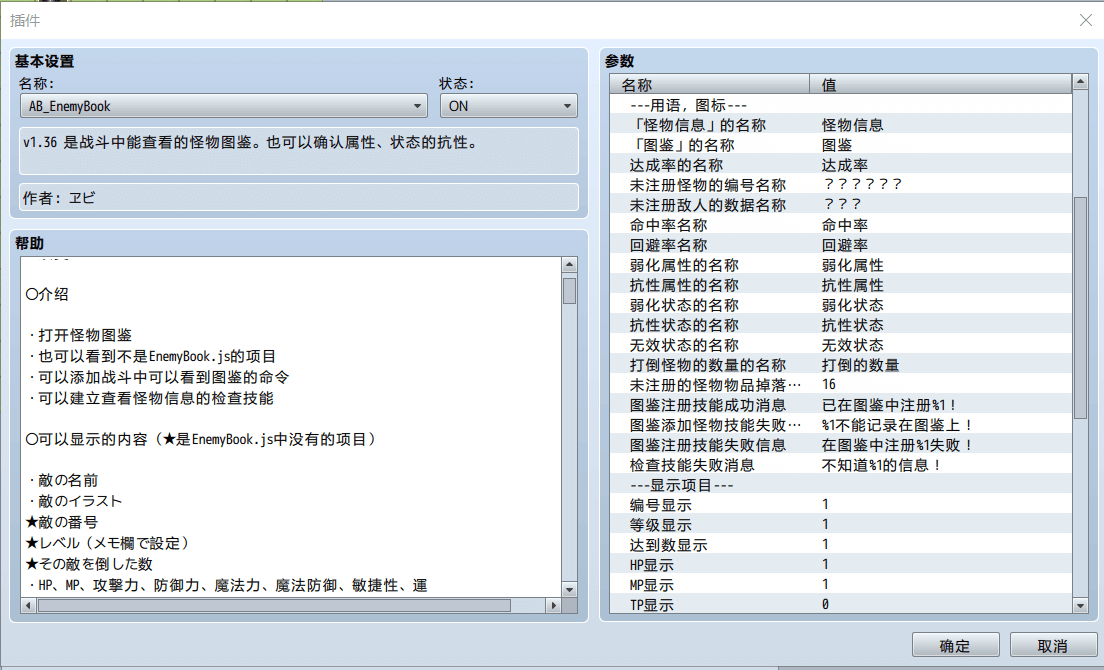The width and height of the screenshot is (1104, 670).
Task: Click help horizontal scroll right arrow
Action: [554, 605]
